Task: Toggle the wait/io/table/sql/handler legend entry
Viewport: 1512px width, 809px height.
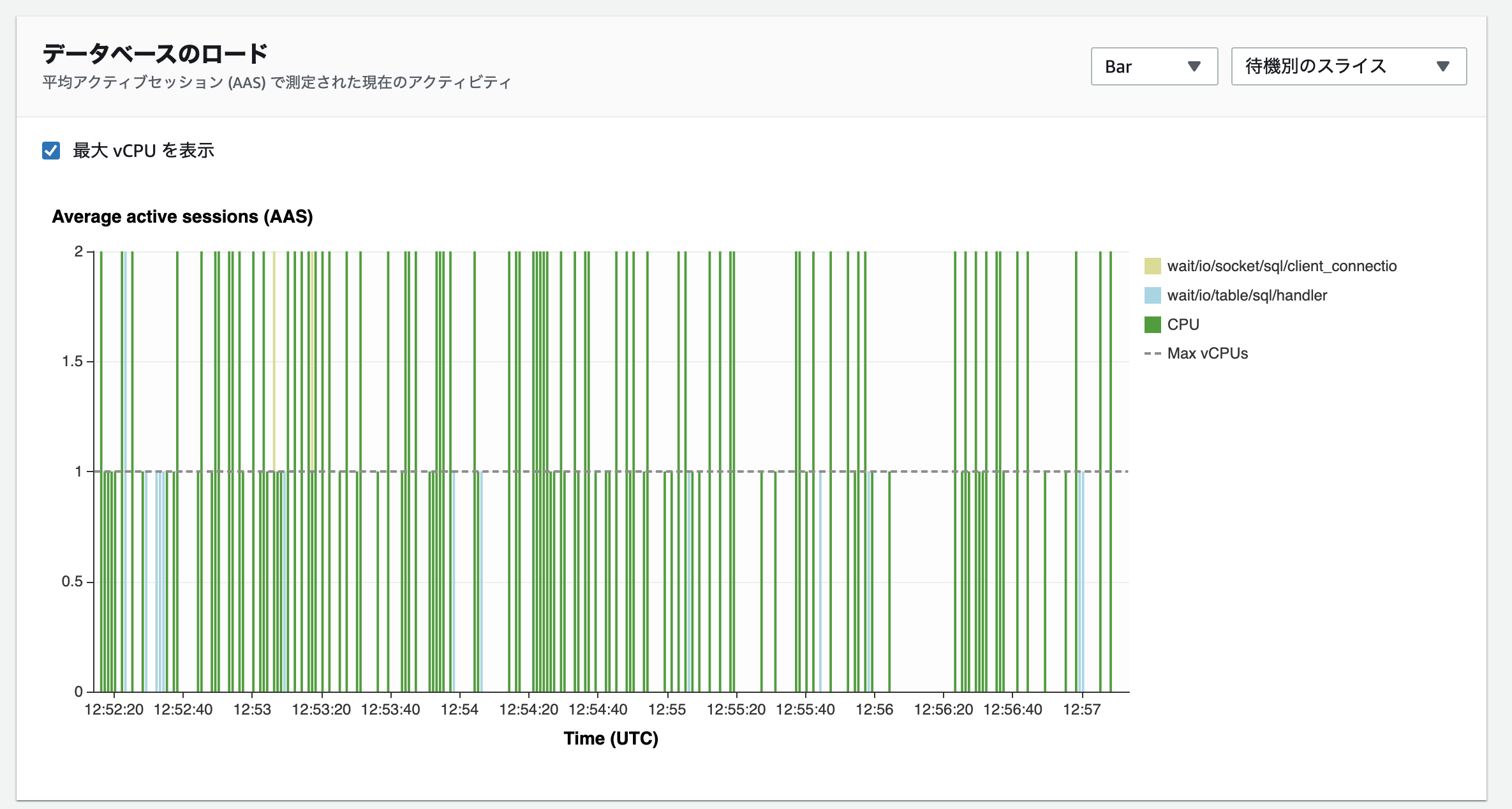Action: pos(1247,295)
